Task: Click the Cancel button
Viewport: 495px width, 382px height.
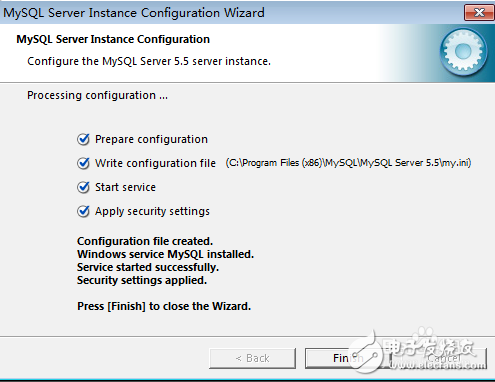Action: [x=444, y=358]
